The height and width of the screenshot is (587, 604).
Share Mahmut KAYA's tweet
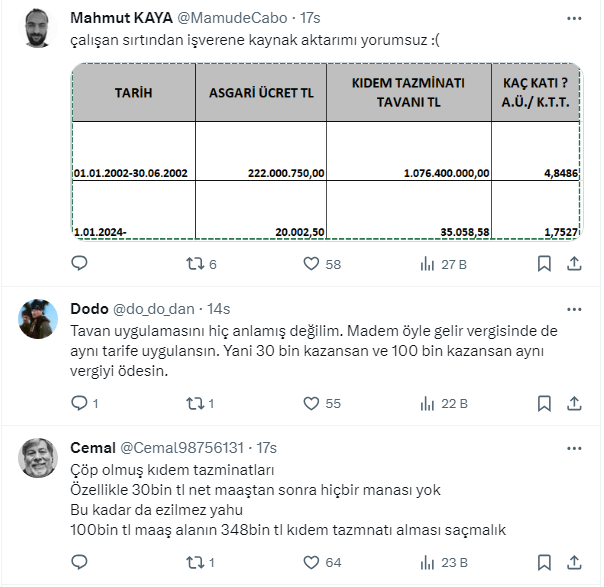point(574,264)
